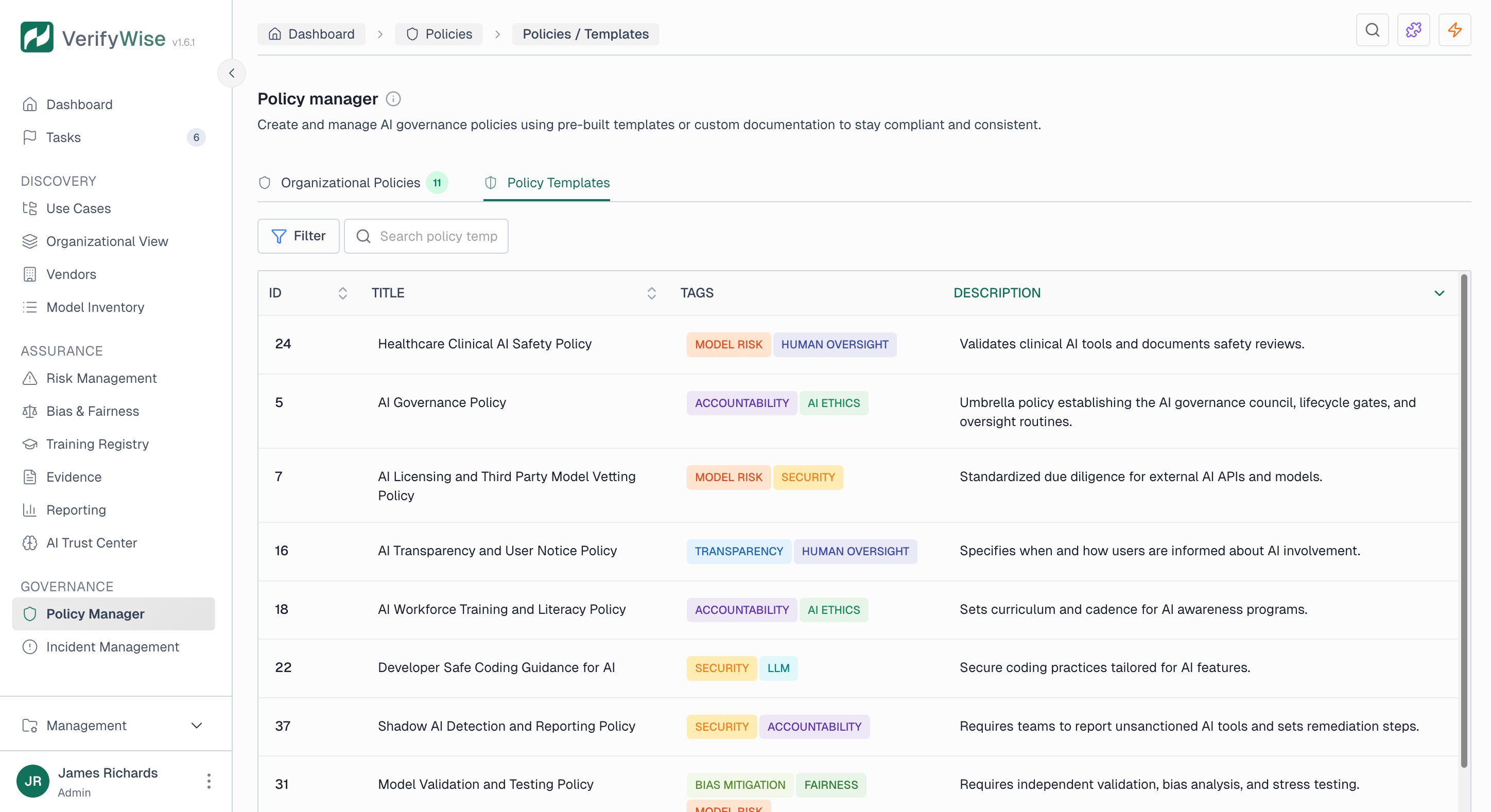Sort the table by the TITLE column
Image resolution: width=1491 pixels, height=812 pixels.
pos(652,293)
